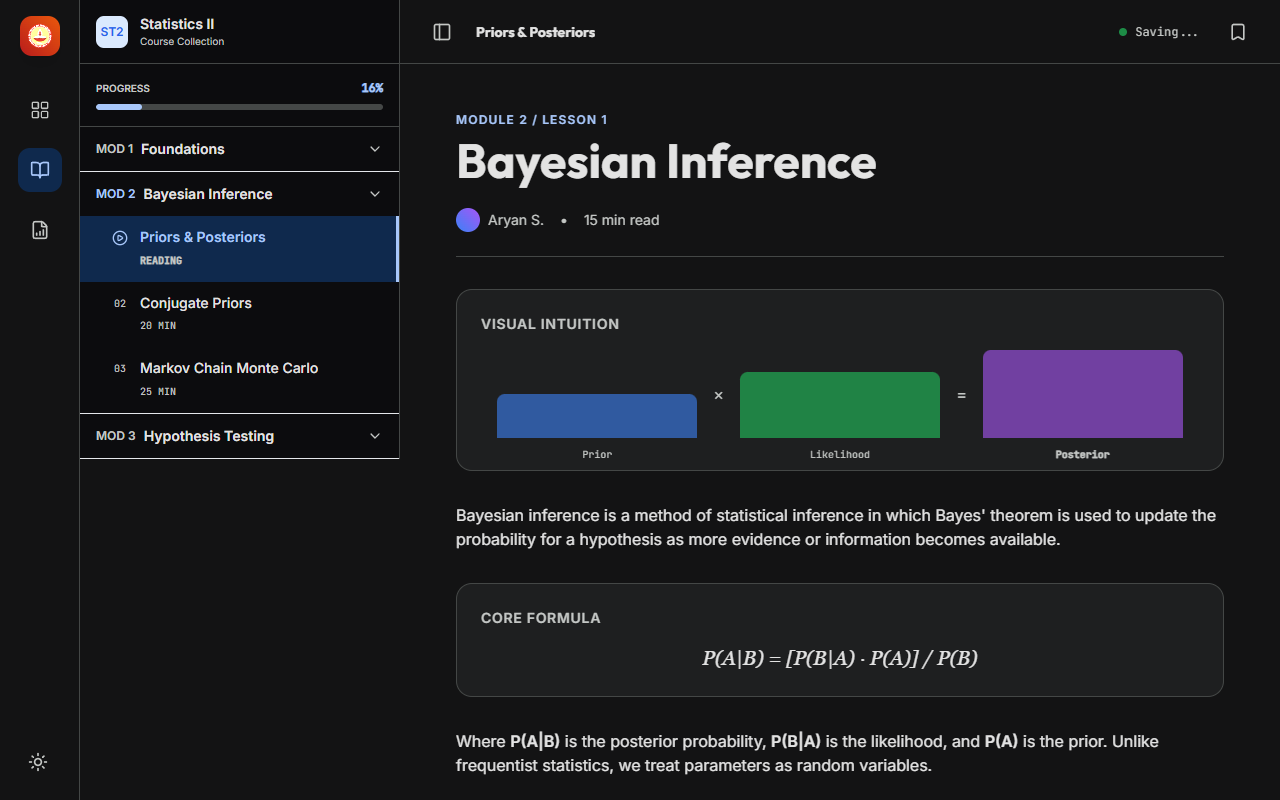The height and width of the screenshot is (800, 1280).
Task: Toggle sidebar panel visibility
Action: pyautogui.click(x=442, y=32)
